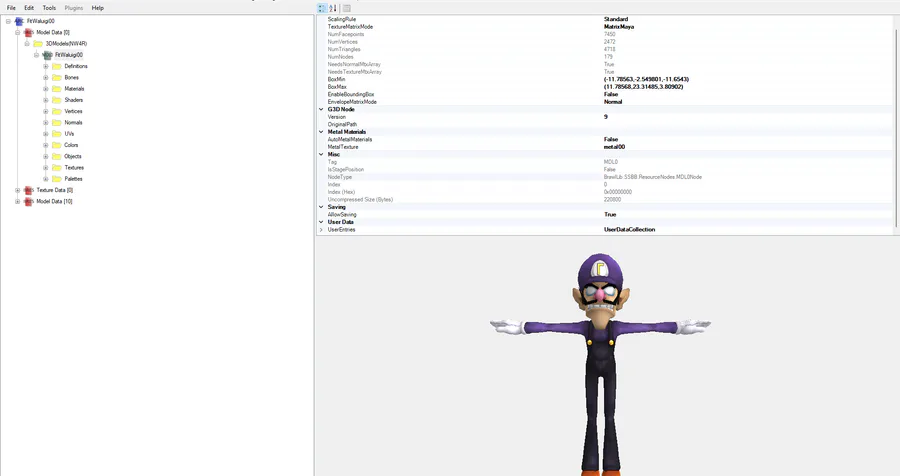Expand the Textures folder
The width and height of the screenshot is (900, 476).
click(46, 168)
